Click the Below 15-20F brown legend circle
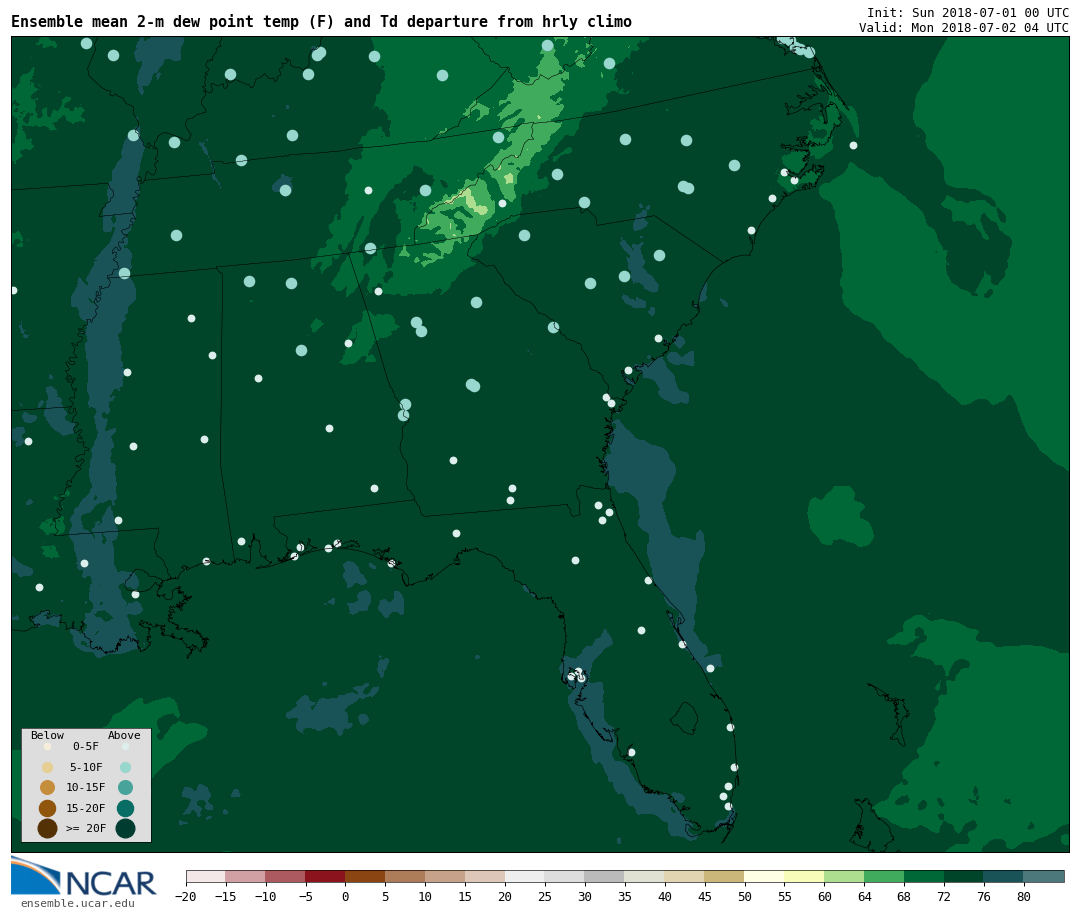Screen dimensions: 1080x915 (47, 808)
